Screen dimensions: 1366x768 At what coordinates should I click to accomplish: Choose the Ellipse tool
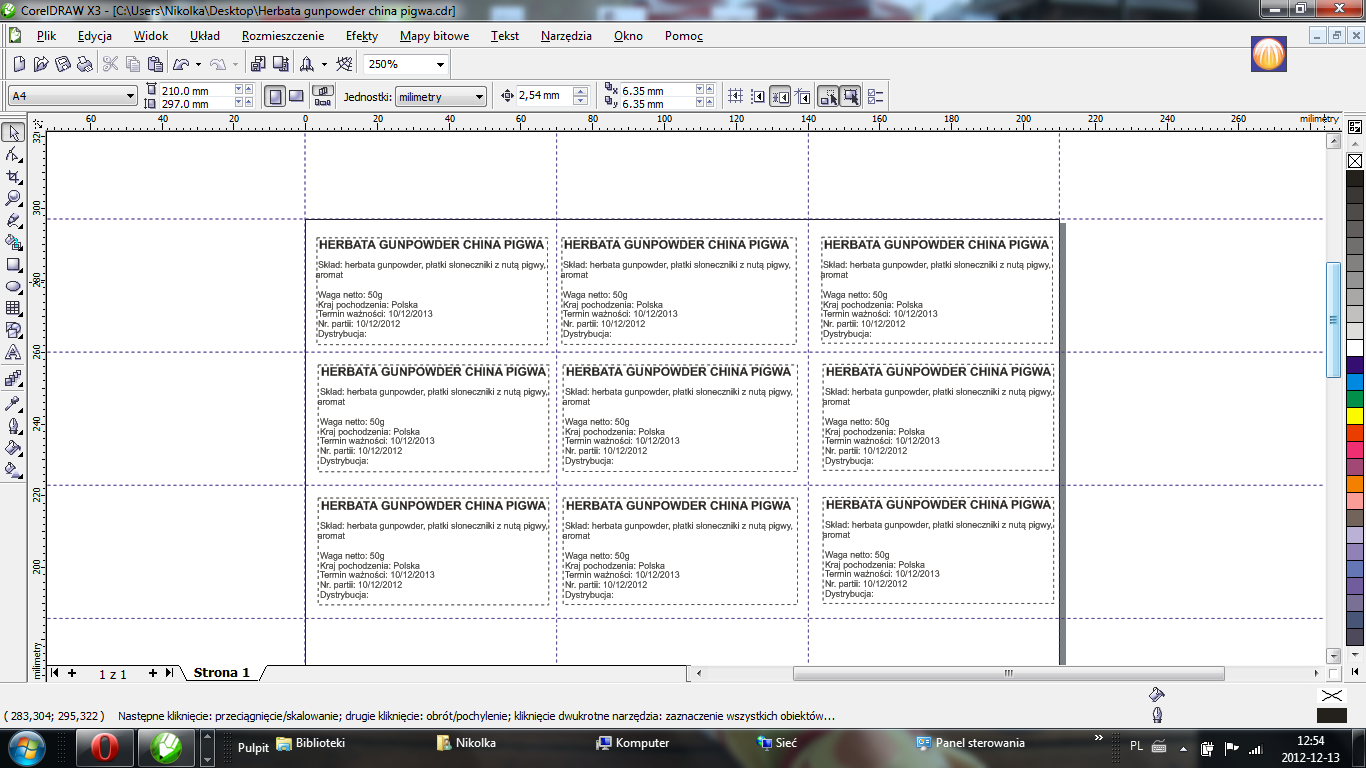[x=14, y=287]
